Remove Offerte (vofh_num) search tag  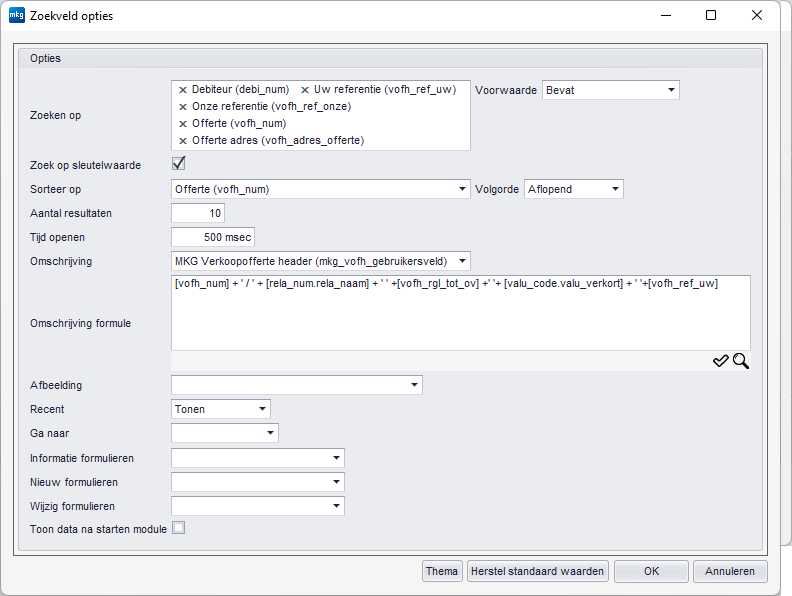pos(183,124)
